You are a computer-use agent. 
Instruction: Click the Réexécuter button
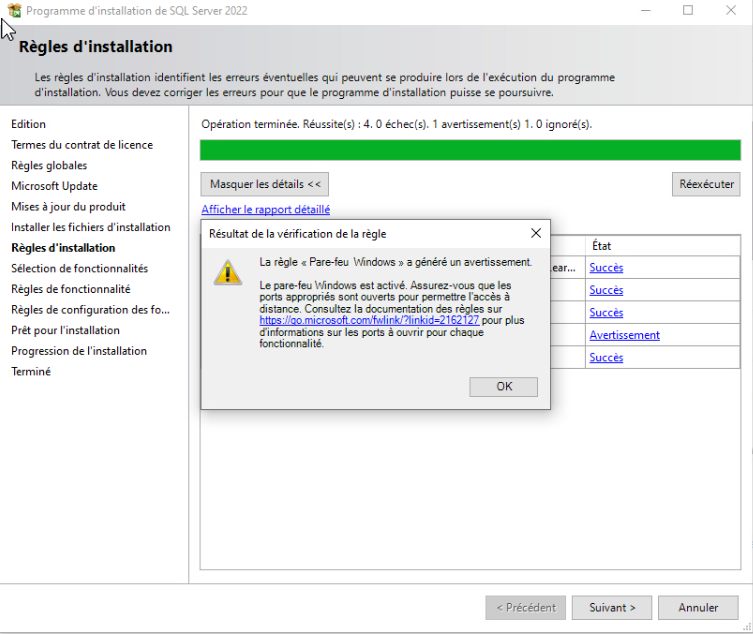tap(706, 184)
